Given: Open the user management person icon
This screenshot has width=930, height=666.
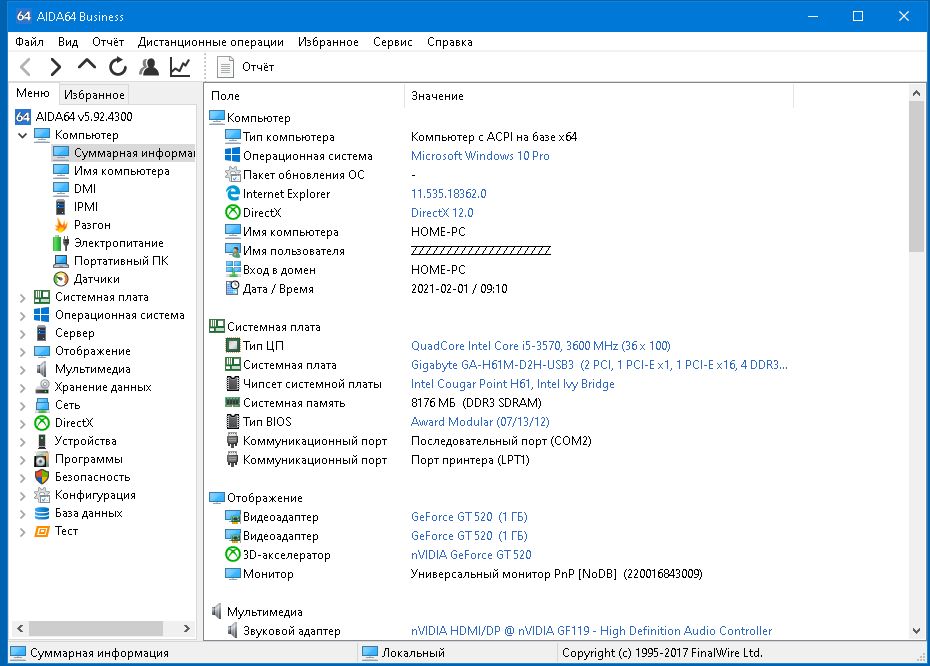Looking at the screenshot, I should 149,67.
